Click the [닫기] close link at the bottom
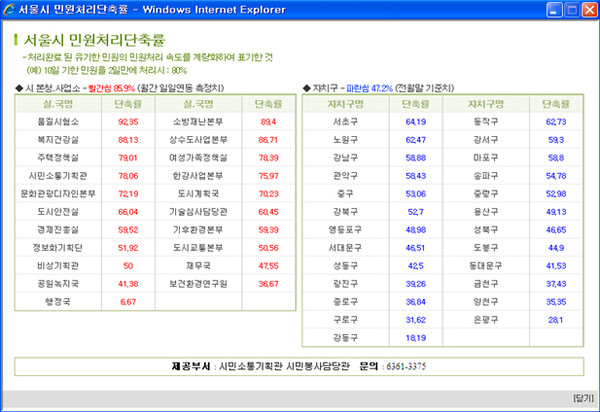The image size is (600, 412). click(x=583, y=398)
